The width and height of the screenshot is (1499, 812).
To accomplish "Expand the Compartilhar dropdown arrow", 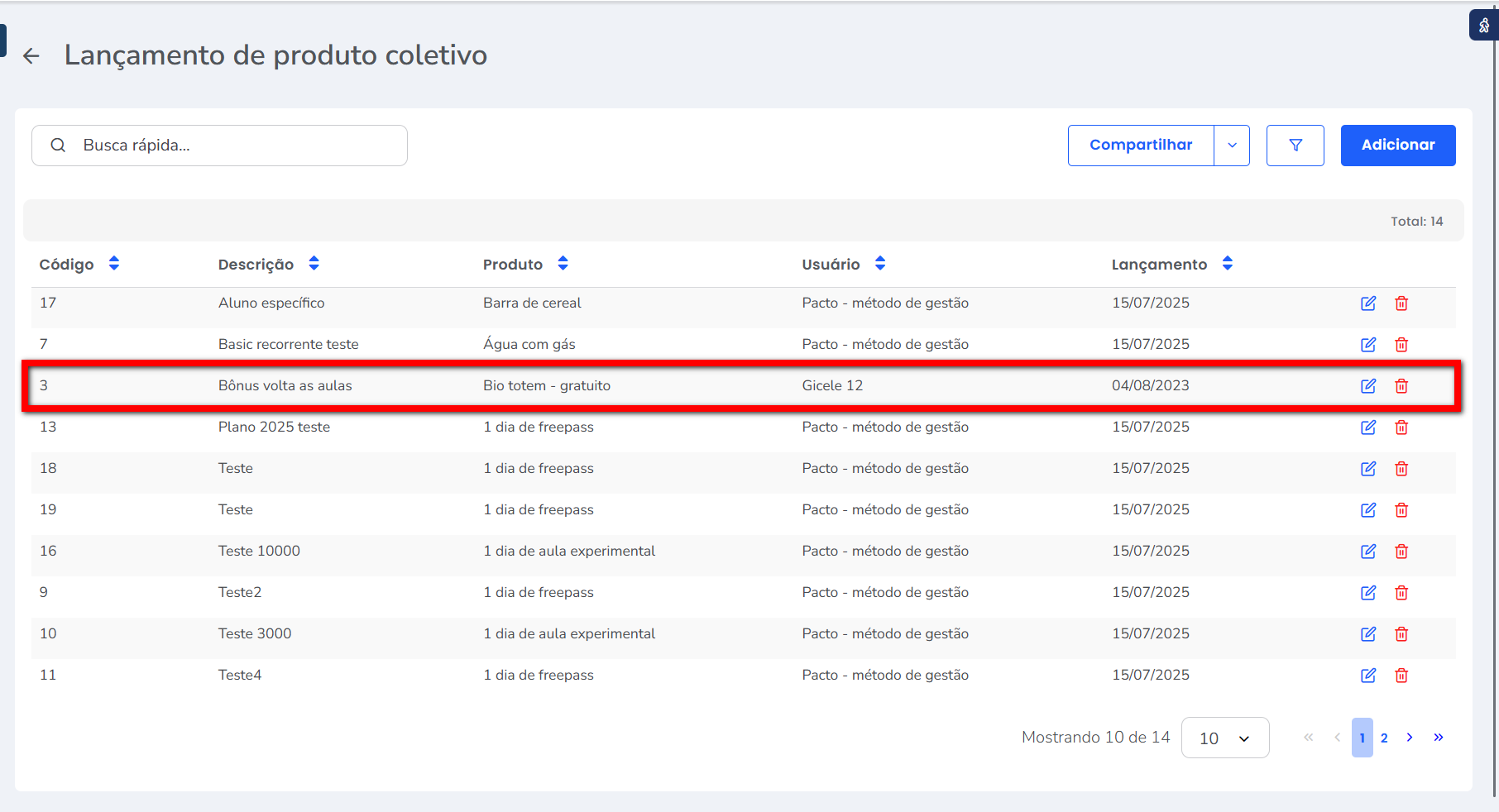I will point(1232,146).
